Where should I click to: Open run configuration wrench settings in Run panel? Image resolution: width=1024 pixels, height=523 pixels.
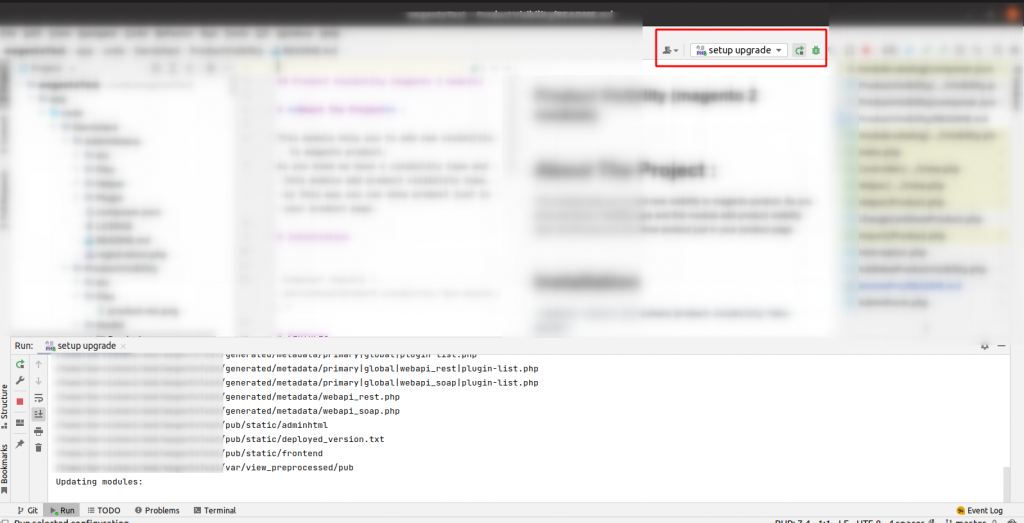coord(20,381)
